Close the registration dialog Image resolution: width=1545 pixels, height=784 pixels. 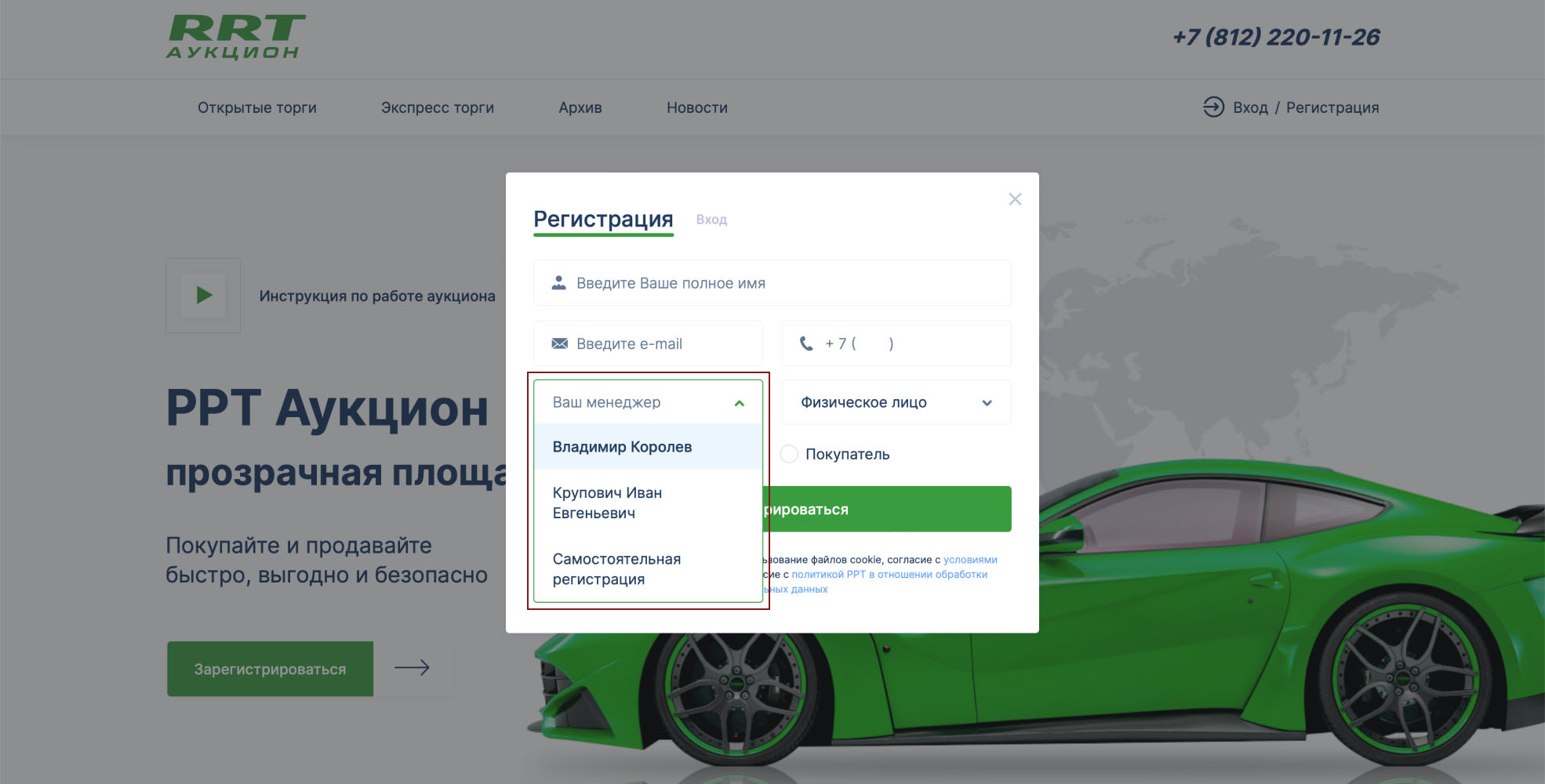1015,199
